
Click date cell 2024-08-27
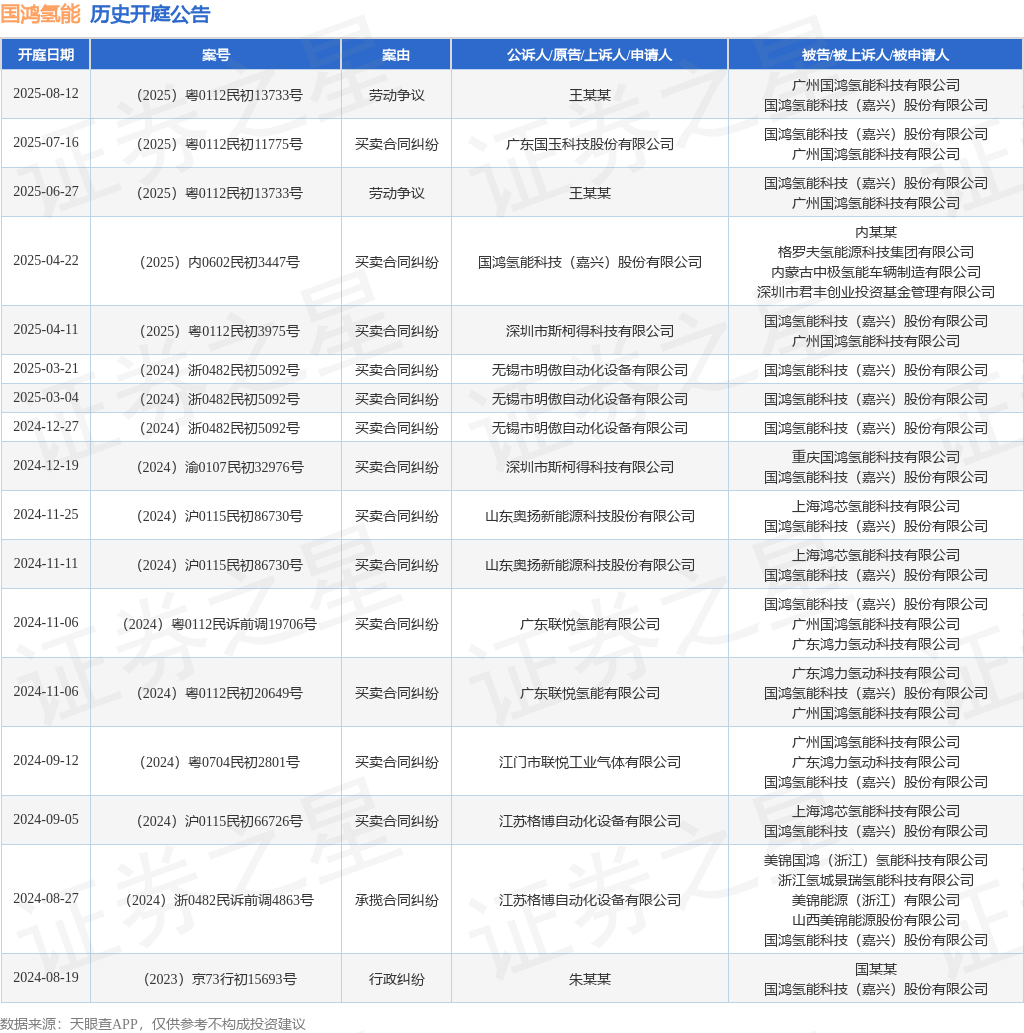pyautogui.click(x=45, y=898)
